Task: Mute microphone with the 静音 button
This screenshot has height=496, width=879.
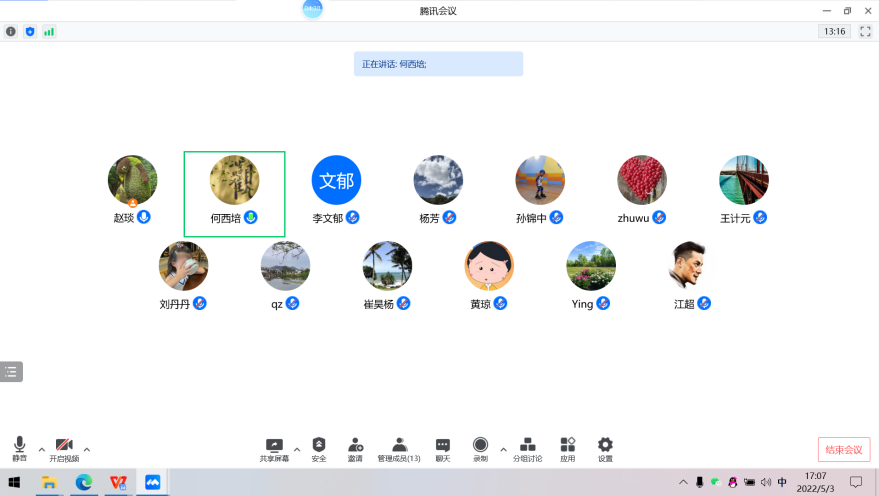Action: click(19, 448)
